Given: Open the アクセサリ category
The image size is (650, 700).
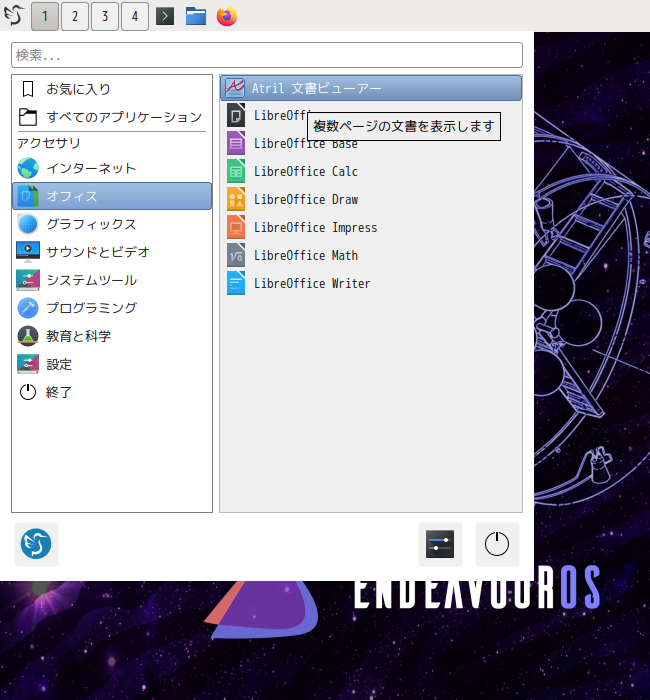Looking at the screenshot, I should [112, 143].
